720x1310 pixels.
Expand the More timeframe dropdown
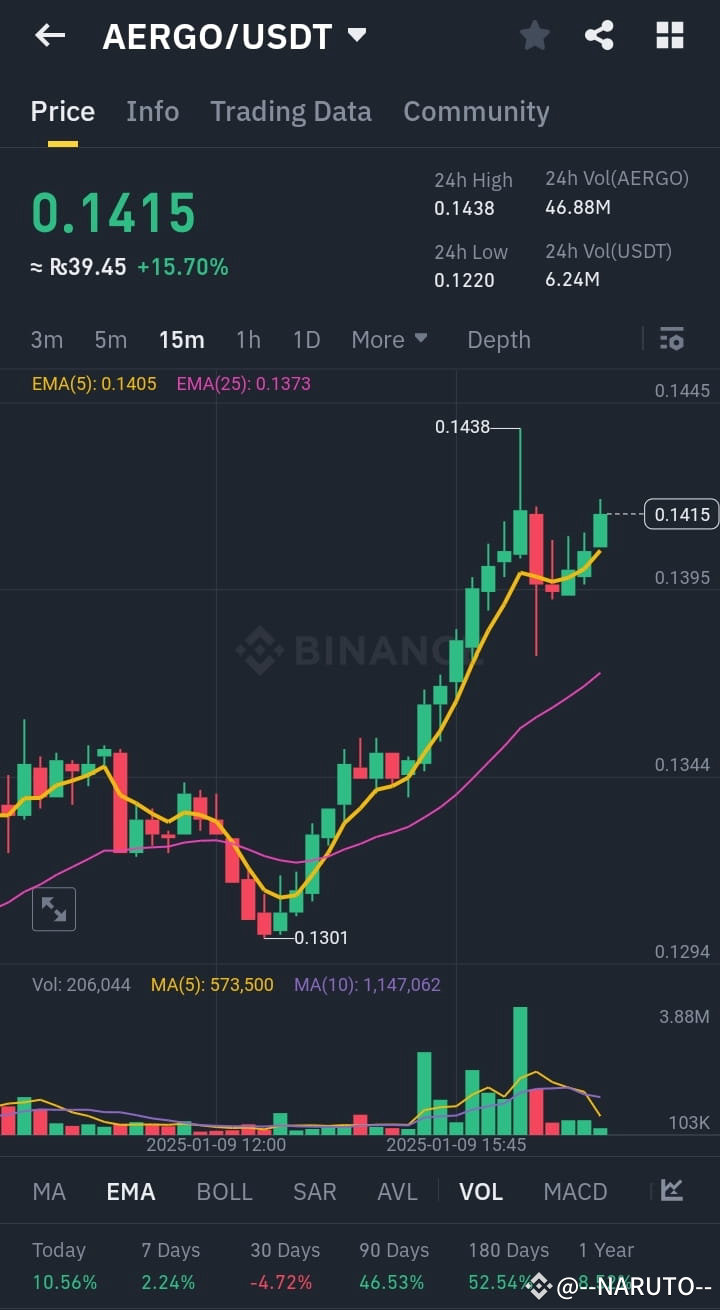coord(389,339)
